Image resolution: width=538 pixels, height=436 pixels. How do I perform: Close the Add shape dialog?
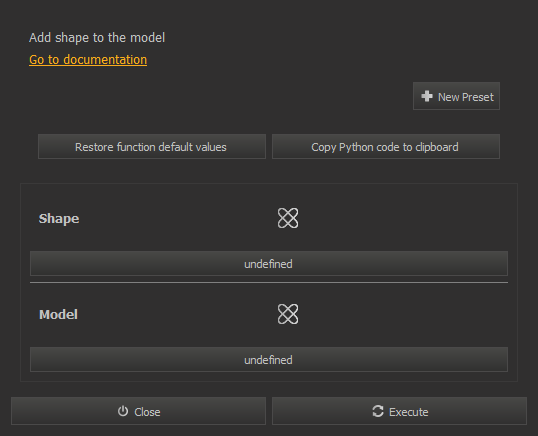click(x=138, y=411)
